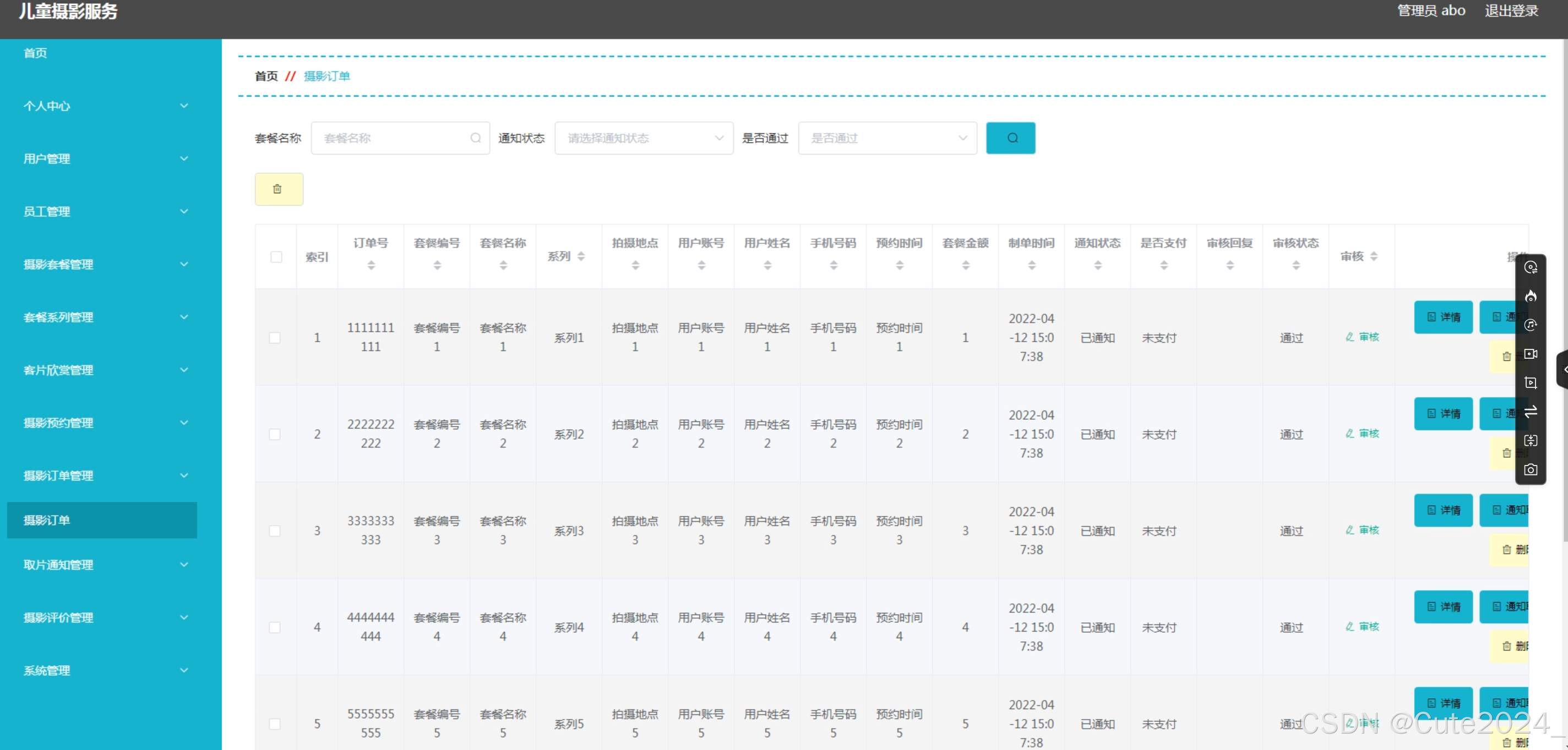Expand the 用户管理 sidebar menu
The width and height of the screenshot is (1568, 750).
[x=104, y=159]
